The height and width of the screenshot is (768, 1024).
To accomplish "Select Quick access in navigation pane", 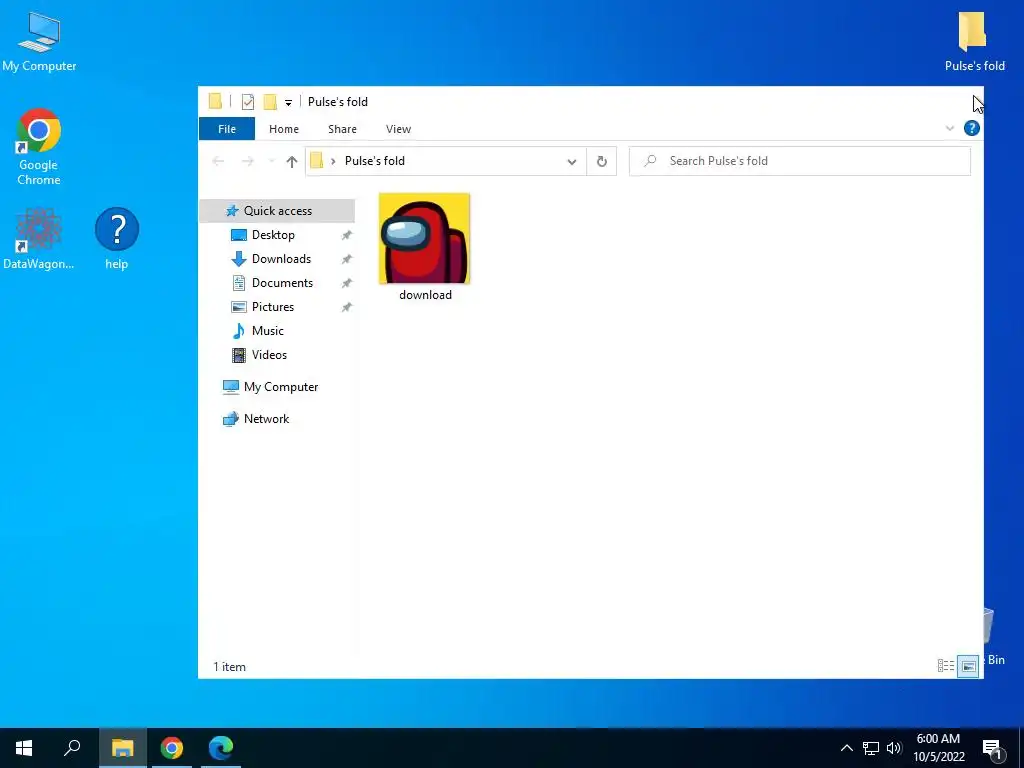I will tap(278, 211).
